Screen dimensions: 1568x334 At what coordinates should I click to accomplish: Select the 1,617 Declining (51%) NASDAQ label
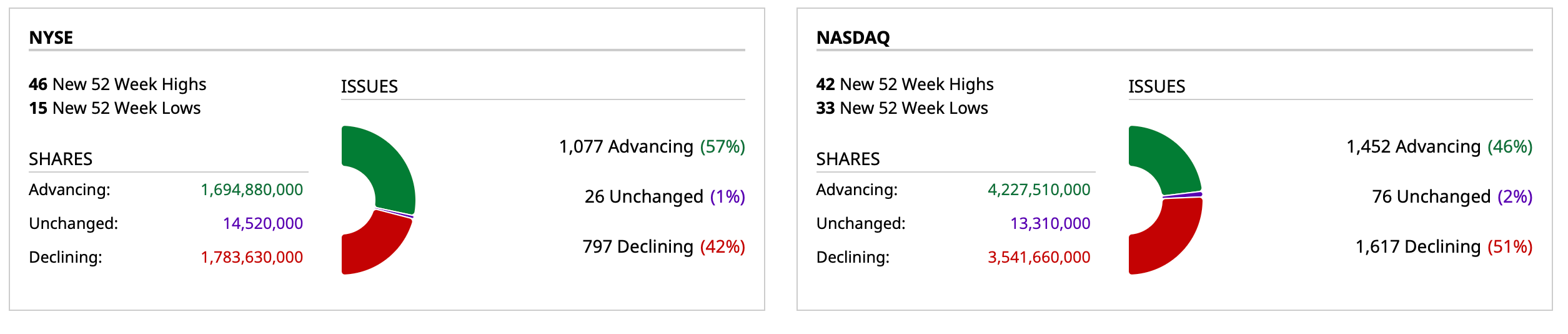click(1444, 246)
